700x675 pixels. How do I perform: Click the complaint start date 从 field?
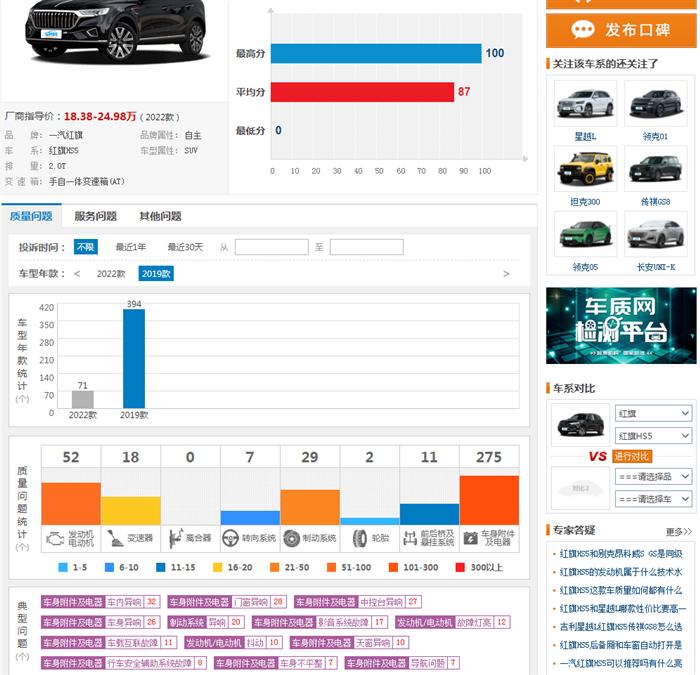click(x=271, y=247)
